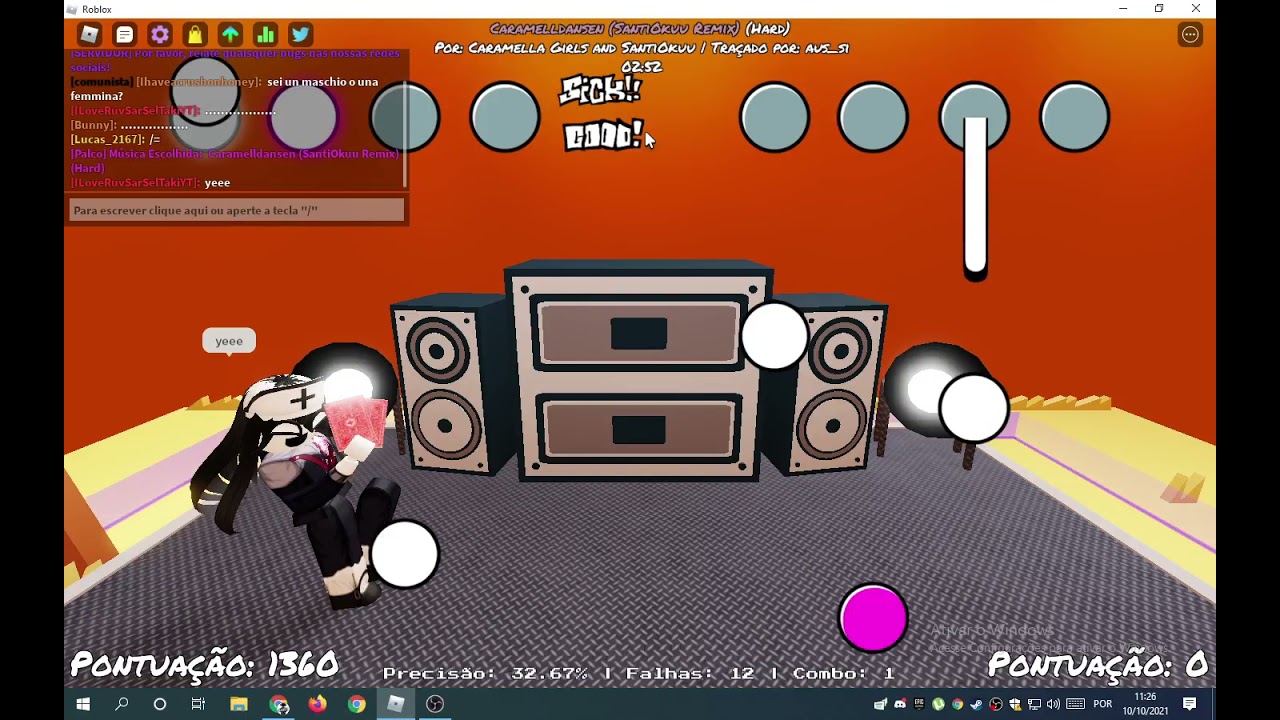Toggle the chat window icon
The image size is (1280, 720).
click(x=125, y=35)
